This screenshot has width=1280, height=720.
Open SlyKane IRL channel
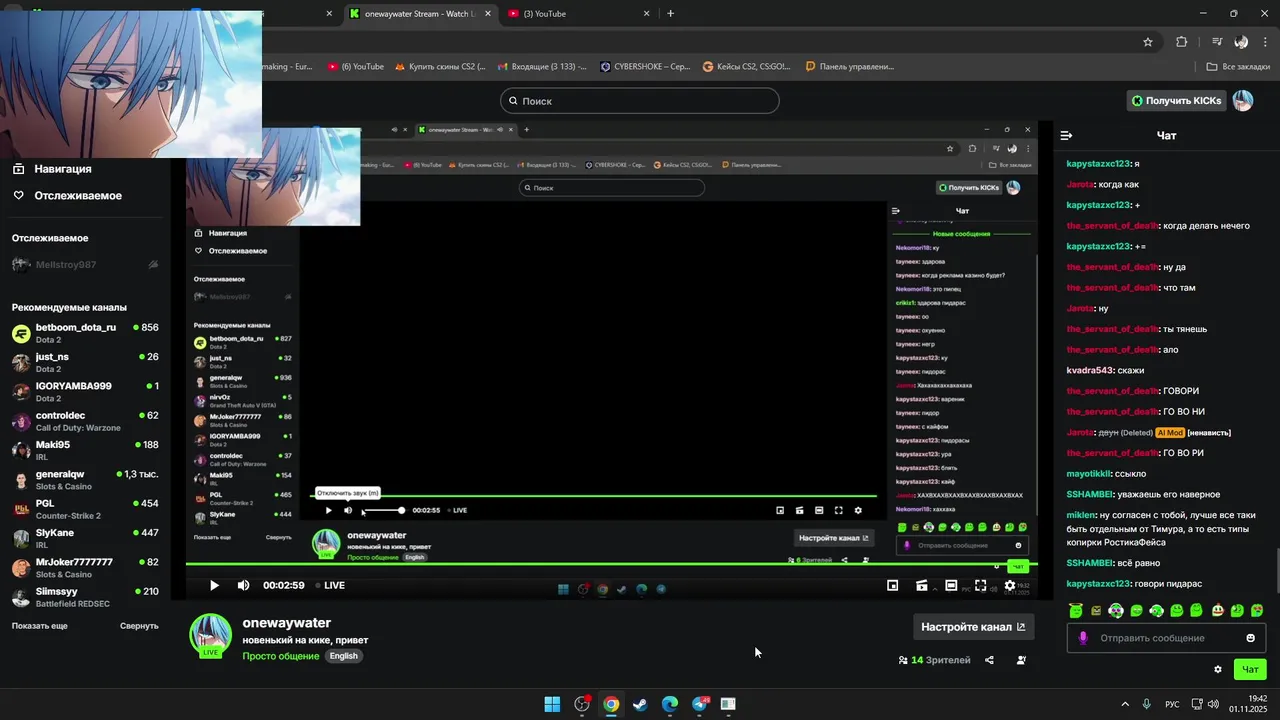[x=85, y=538]
